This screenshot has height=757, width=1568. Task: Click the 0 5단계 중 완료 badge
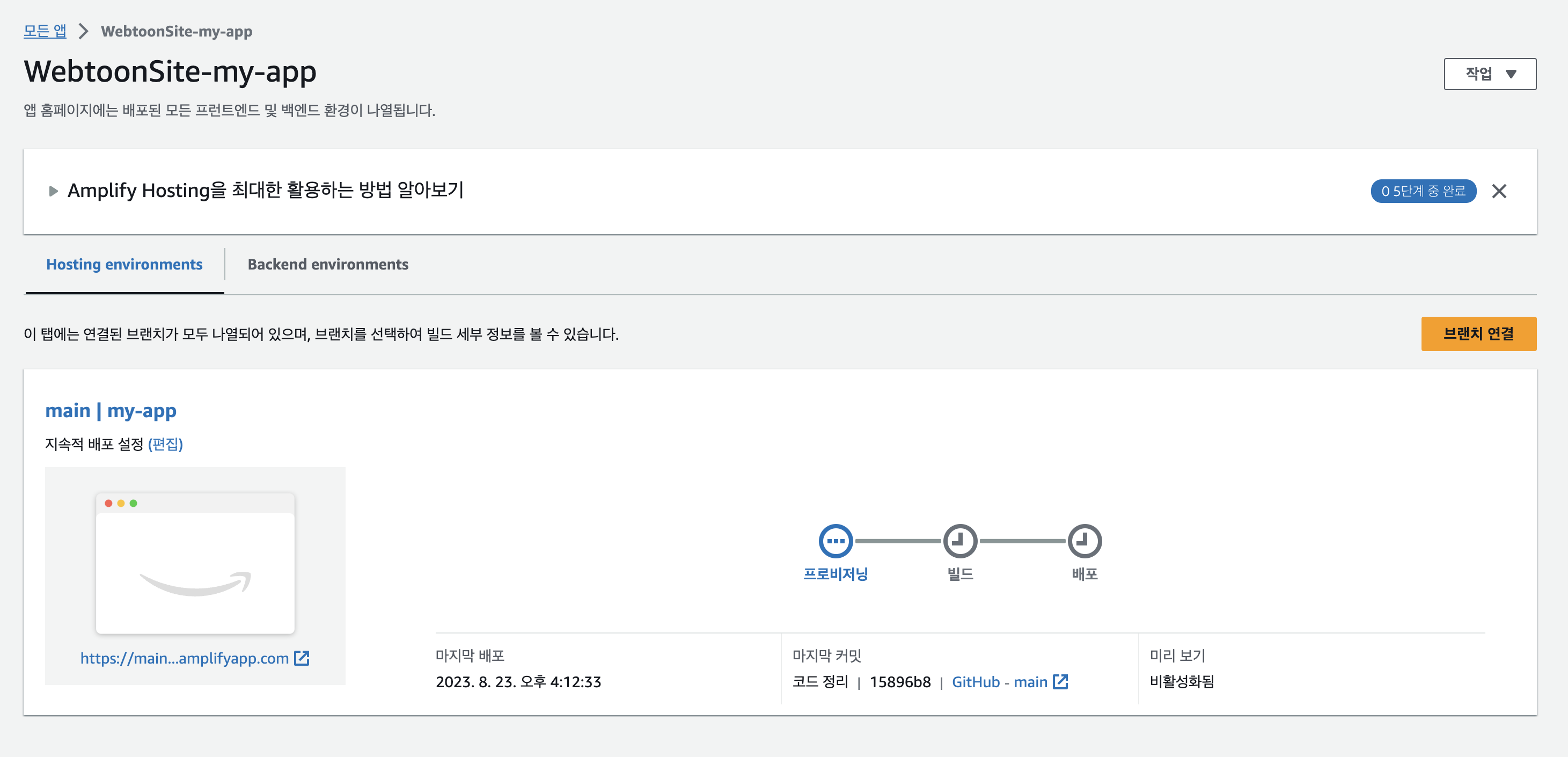point(1423,191)
